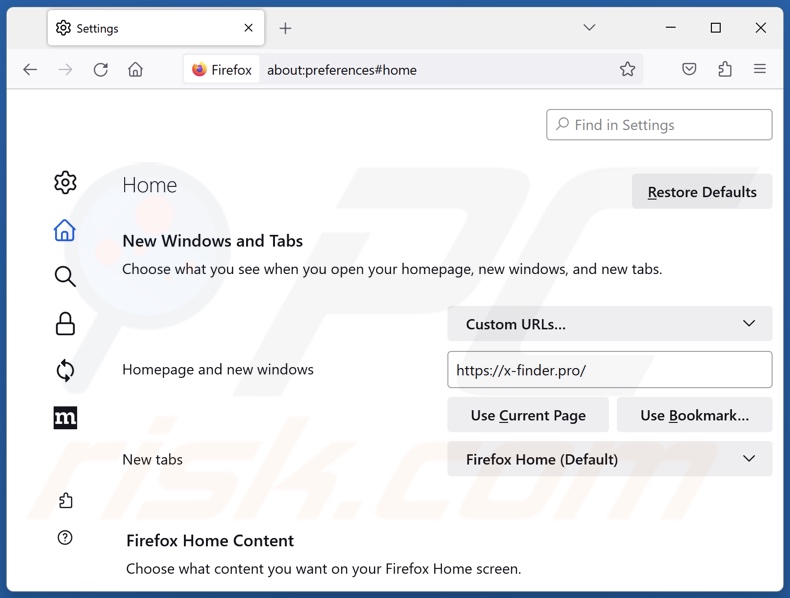The width and height of the screenshot is (790, 598).
Task: Click the Restore Defaults button
Action: pyautogui.click(x=701, y=192)
